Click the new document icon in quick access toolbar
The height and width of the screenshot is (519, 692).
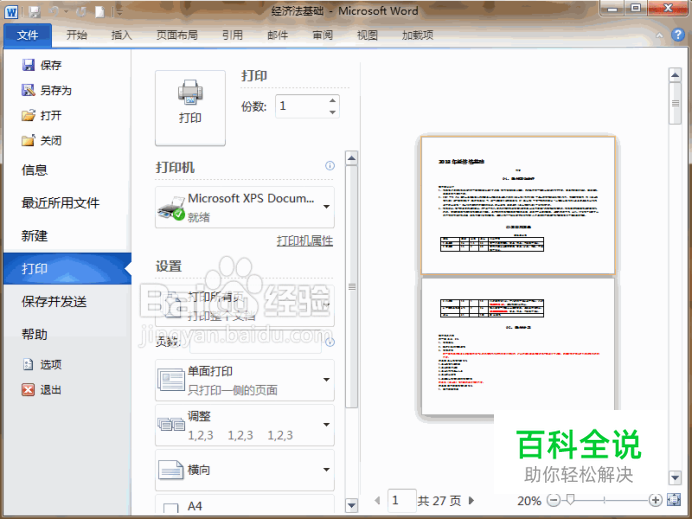click(100, 12)
